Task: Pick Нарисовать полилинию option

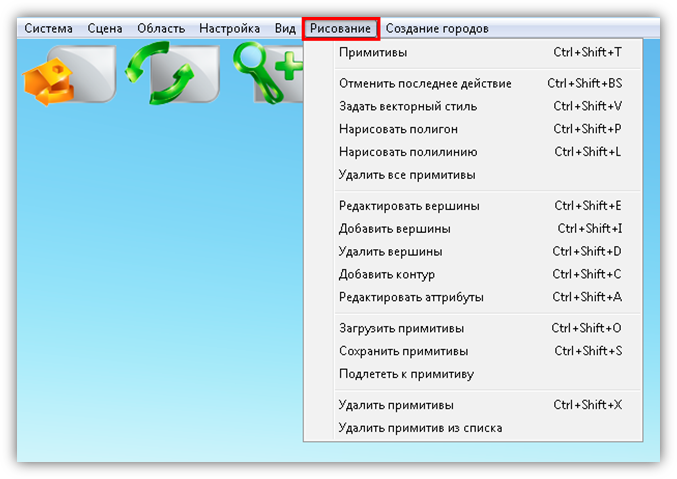Action: coord(408,152)
